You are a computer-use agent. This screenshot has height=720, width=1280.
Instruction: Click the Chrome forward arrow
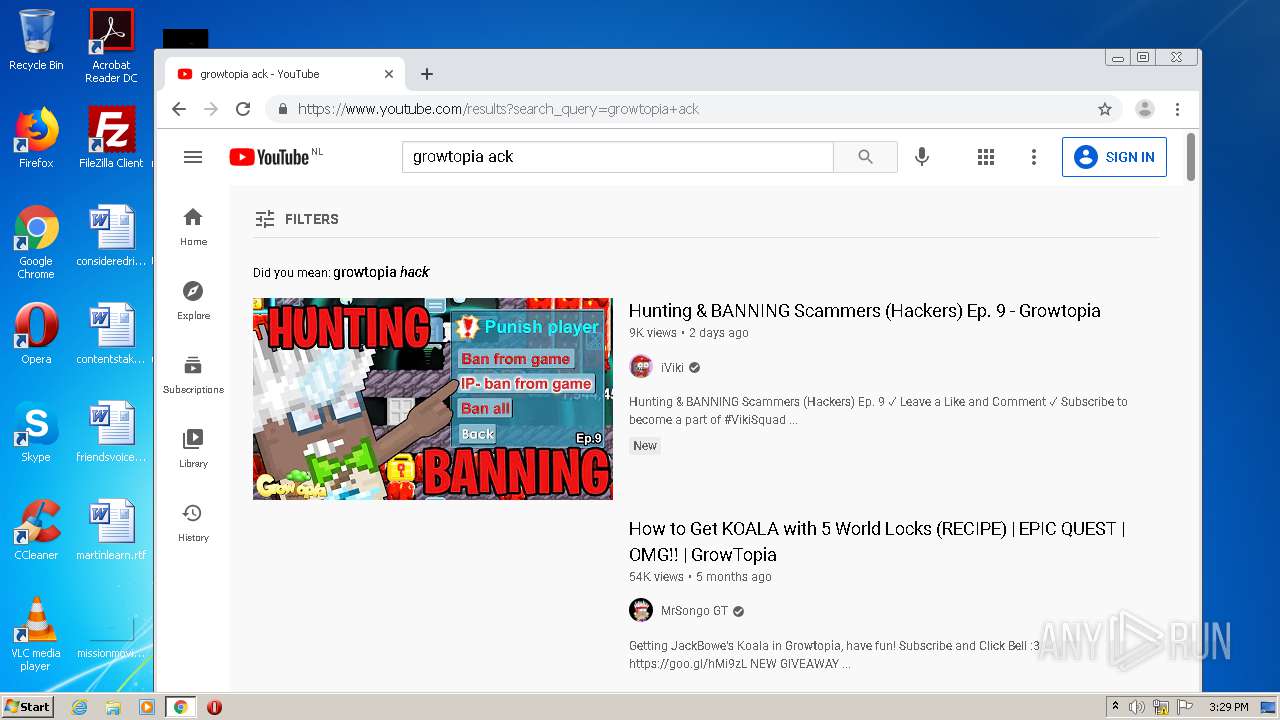click(211, 109)
